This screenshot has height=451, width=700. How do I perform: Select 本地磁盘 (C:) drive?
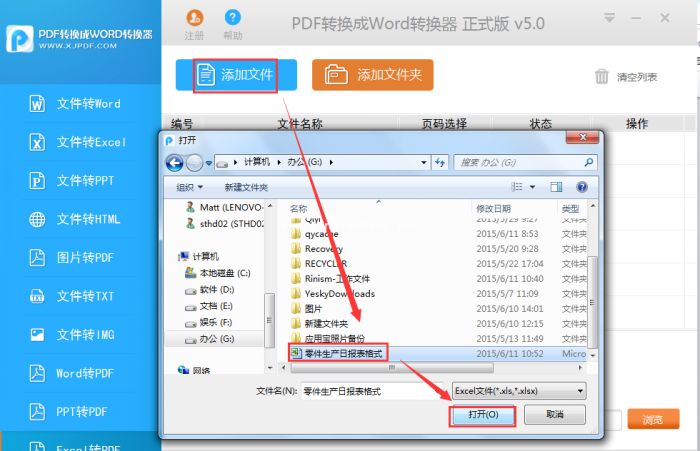click(x=217, y=273)
